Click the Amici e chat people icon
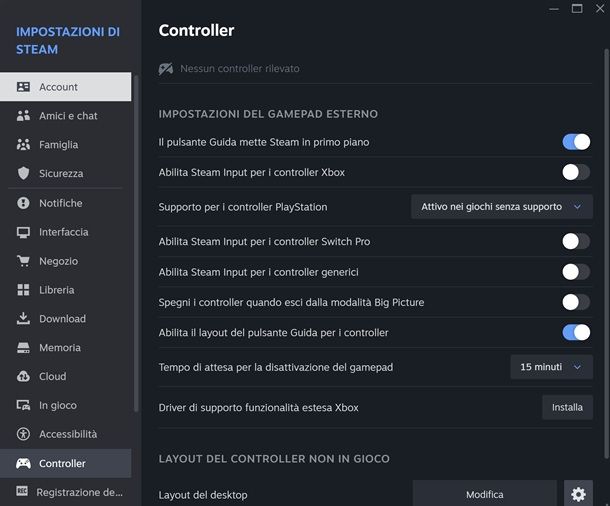This screenshot has height=506, width=610. click(23, 116)
